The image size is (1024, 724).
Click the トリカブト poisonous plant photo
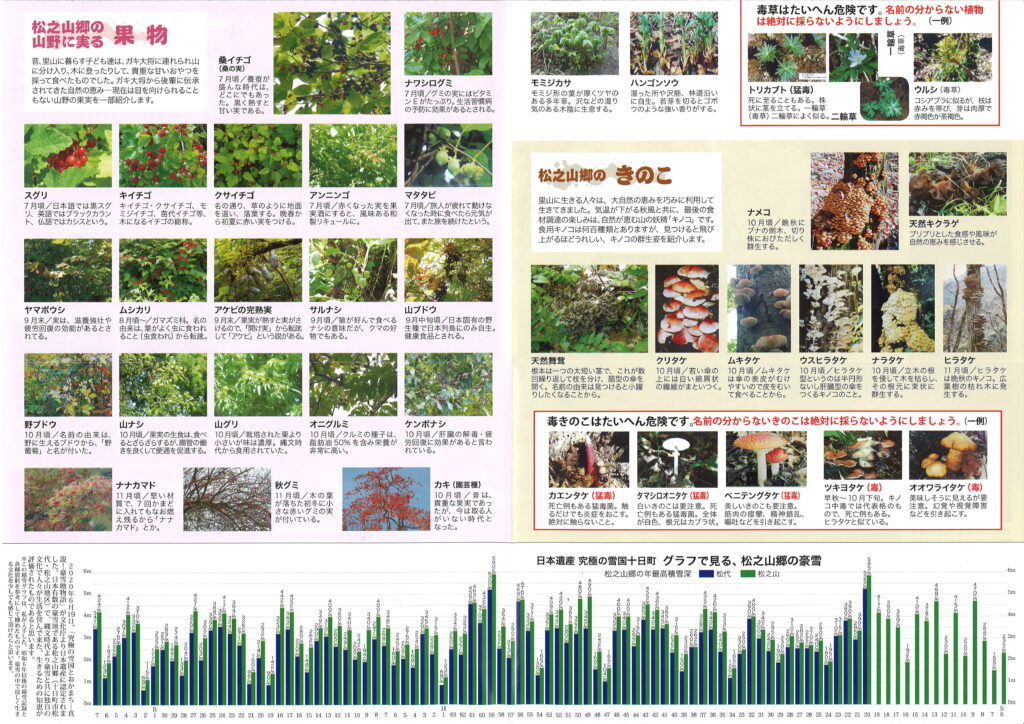786,57
